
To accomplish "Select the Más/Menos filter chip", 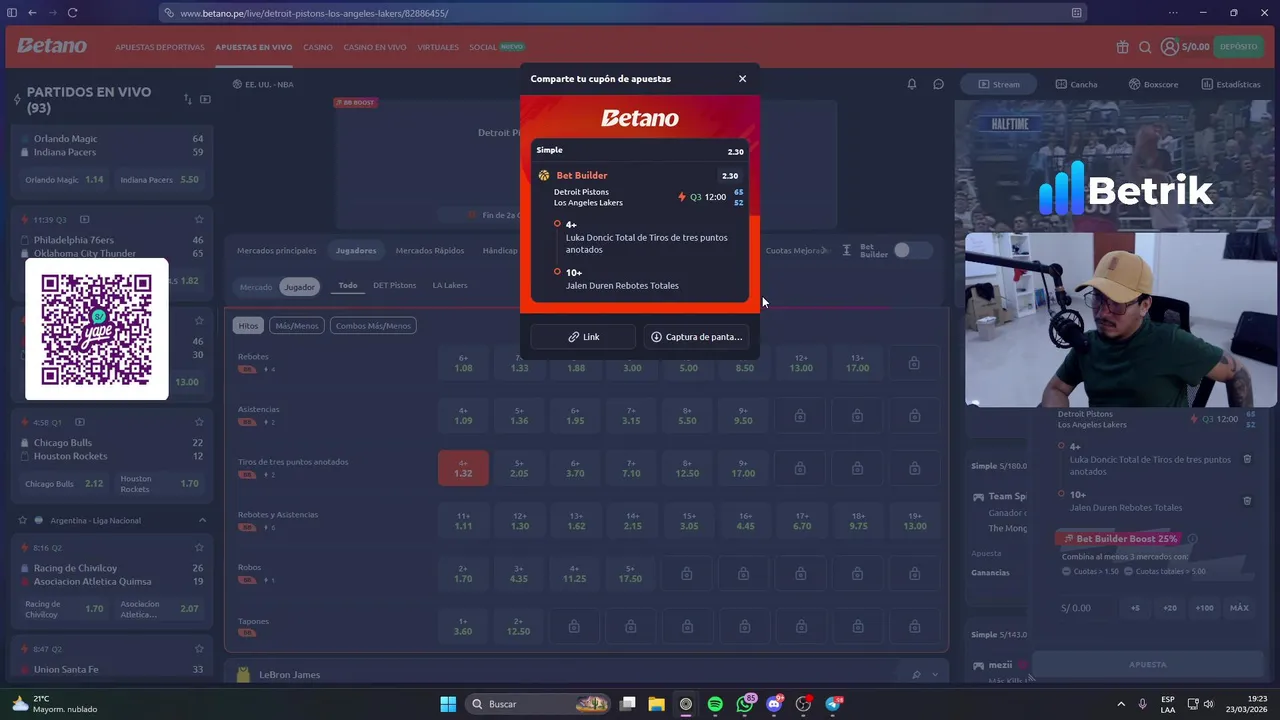I will coord(297,325).
